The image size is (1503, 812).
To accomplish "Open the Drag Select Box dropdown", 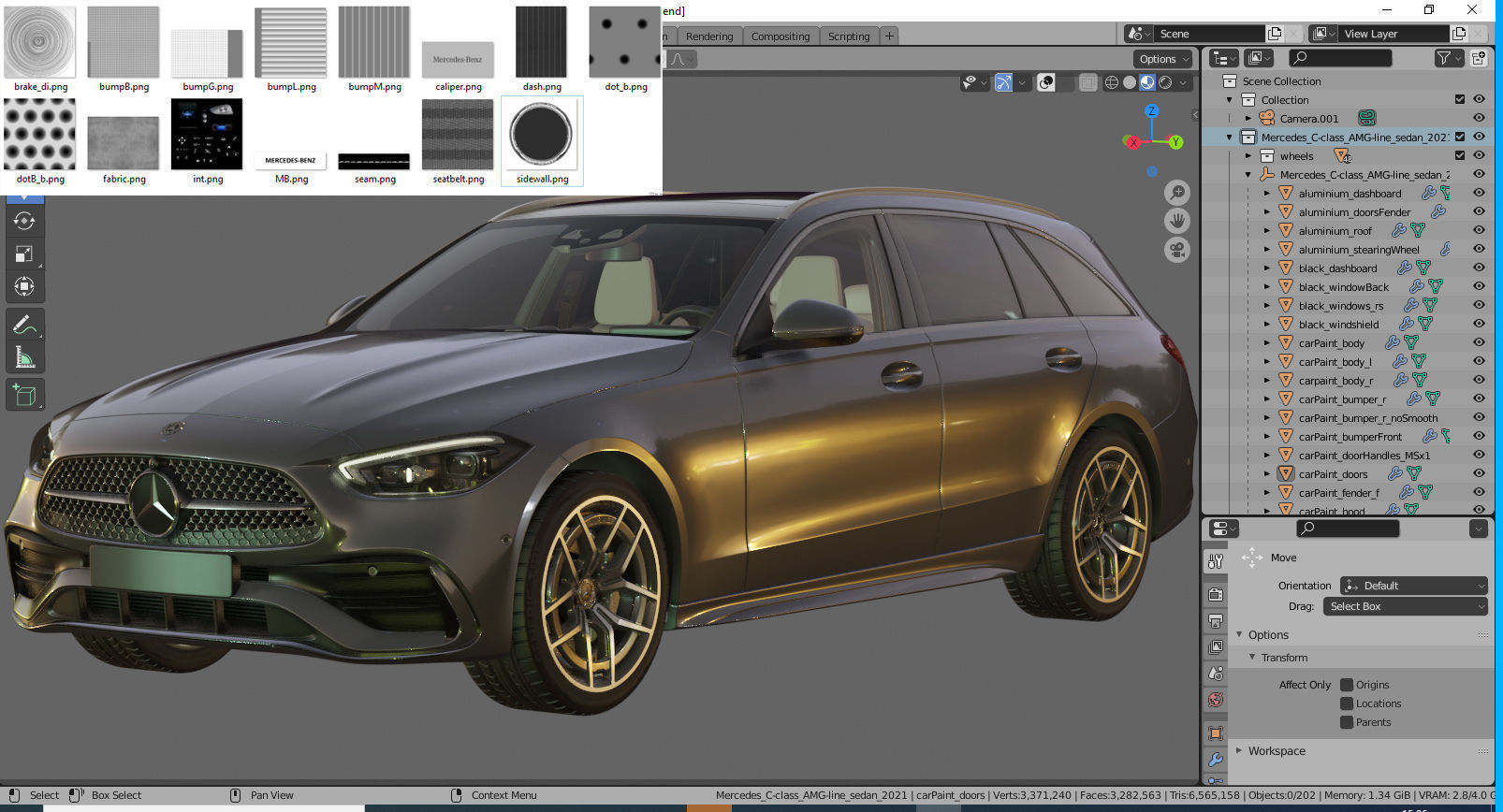I will point(1405,606).
